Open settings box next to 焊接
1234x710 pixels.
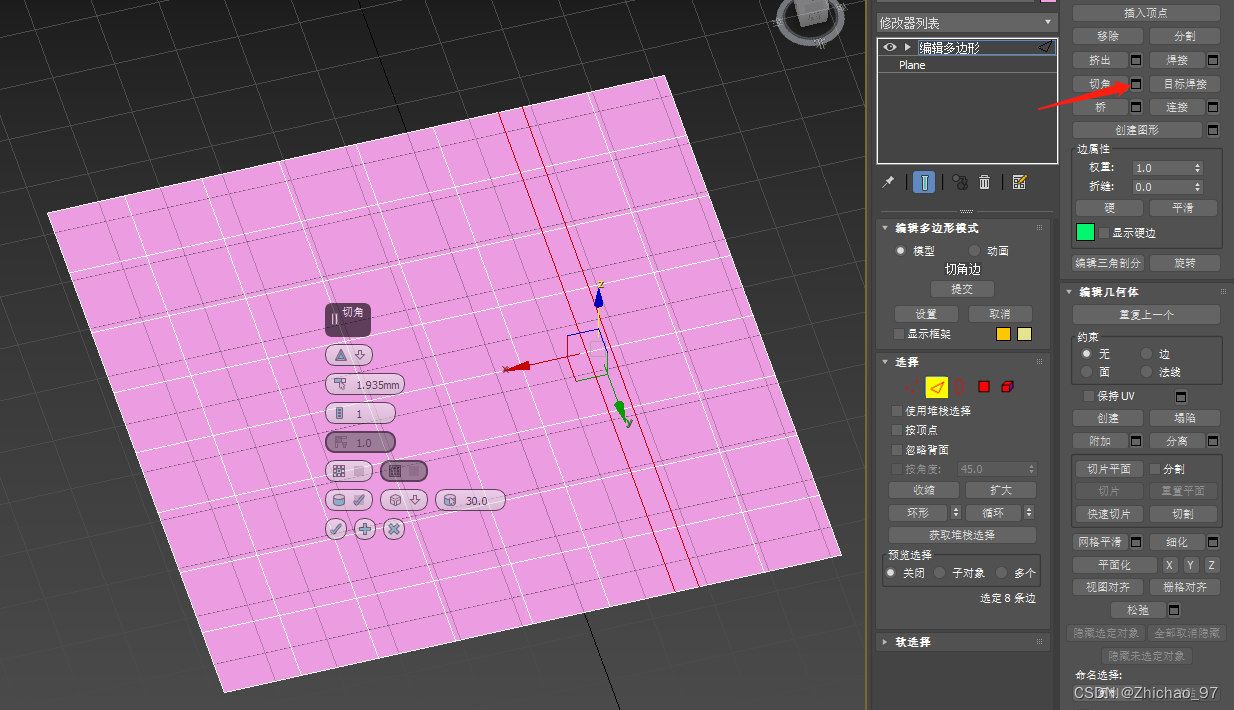(x=1213, y=60)
